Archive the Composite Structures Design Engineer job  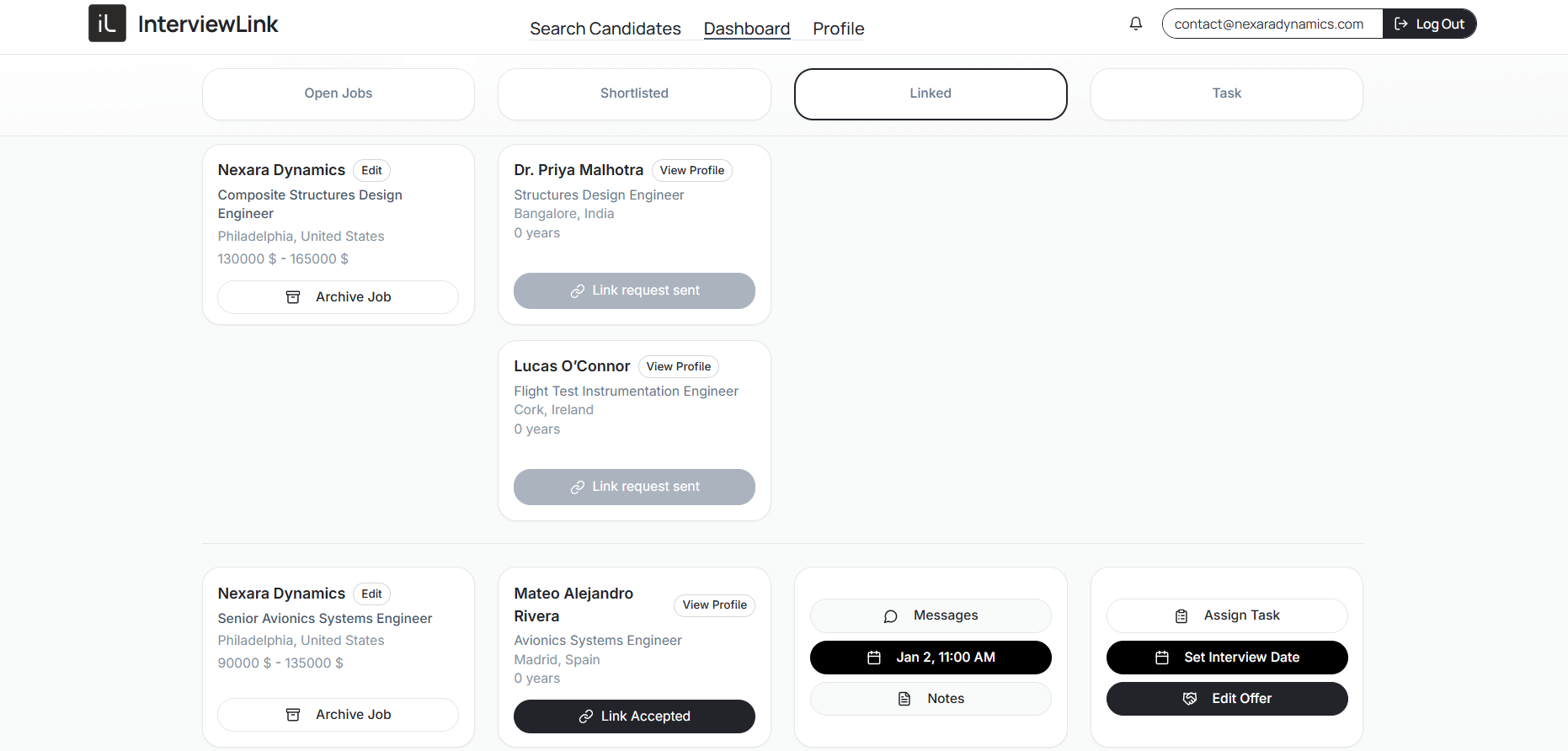pyautogui.click(x=338, y=297)
